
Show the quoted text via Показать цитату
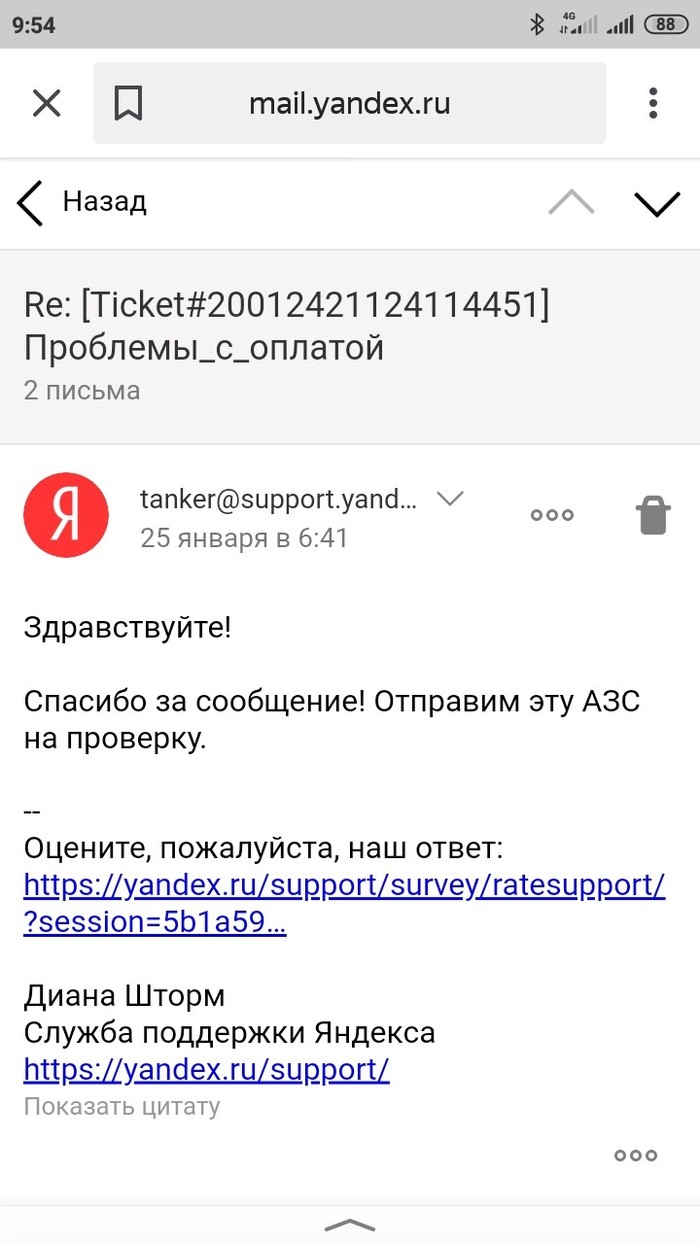122,1106
